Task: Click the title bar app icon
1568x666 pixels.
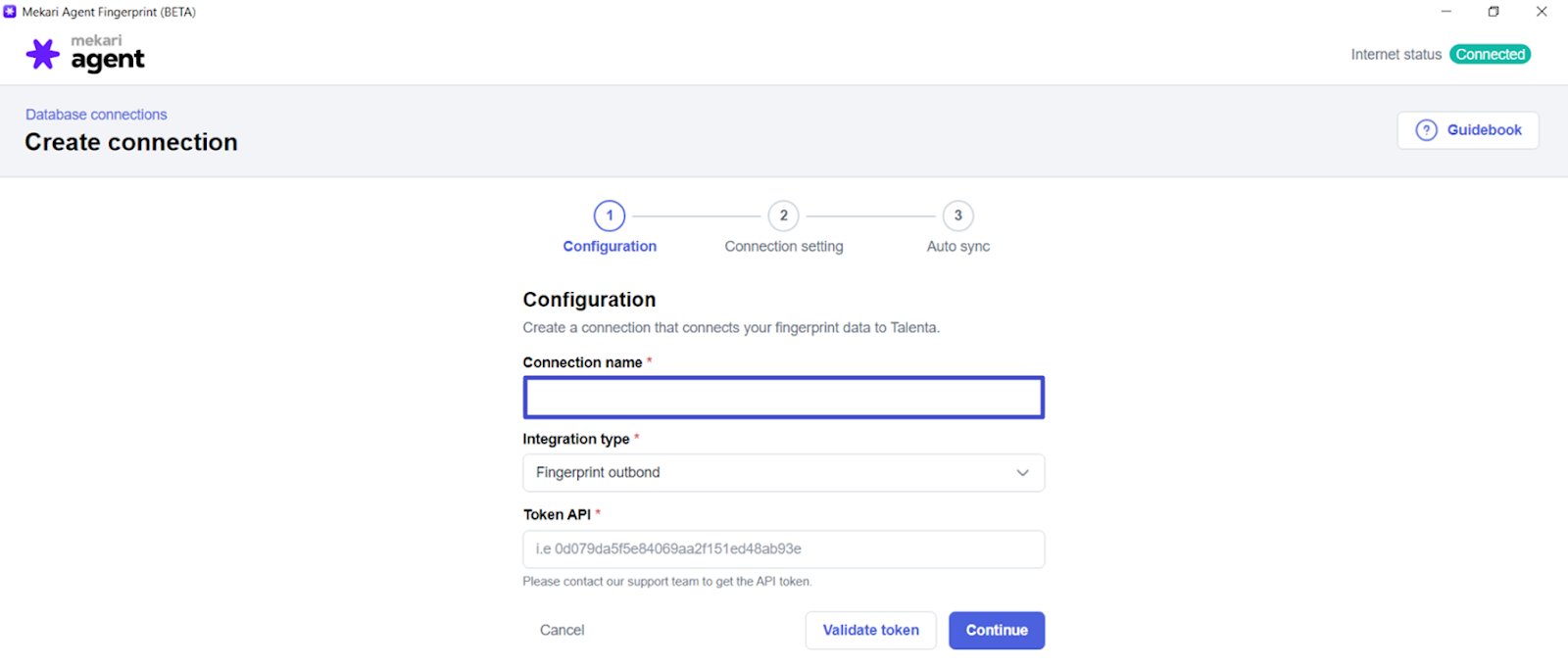Action: point(10,12)
